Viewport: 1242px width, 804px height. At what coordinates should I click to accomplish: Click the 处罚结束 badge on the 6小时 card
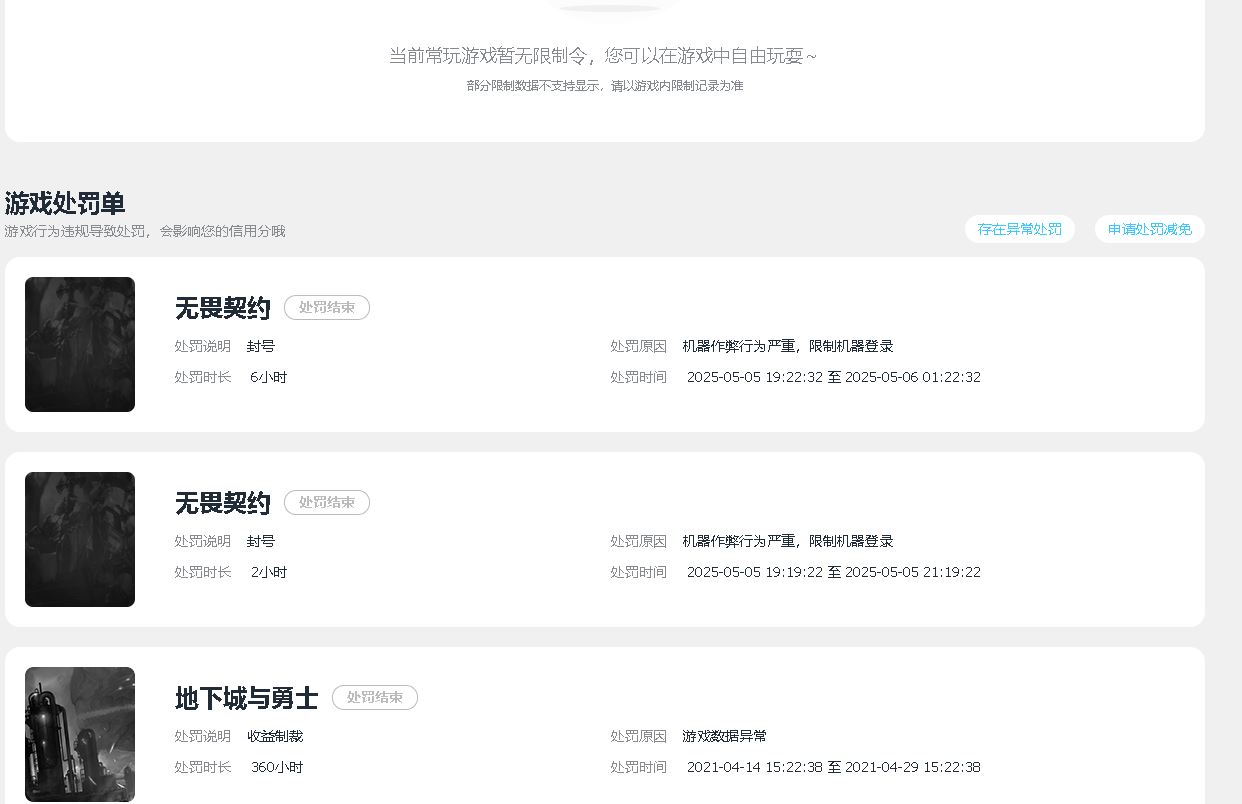[x=326, y=308]
